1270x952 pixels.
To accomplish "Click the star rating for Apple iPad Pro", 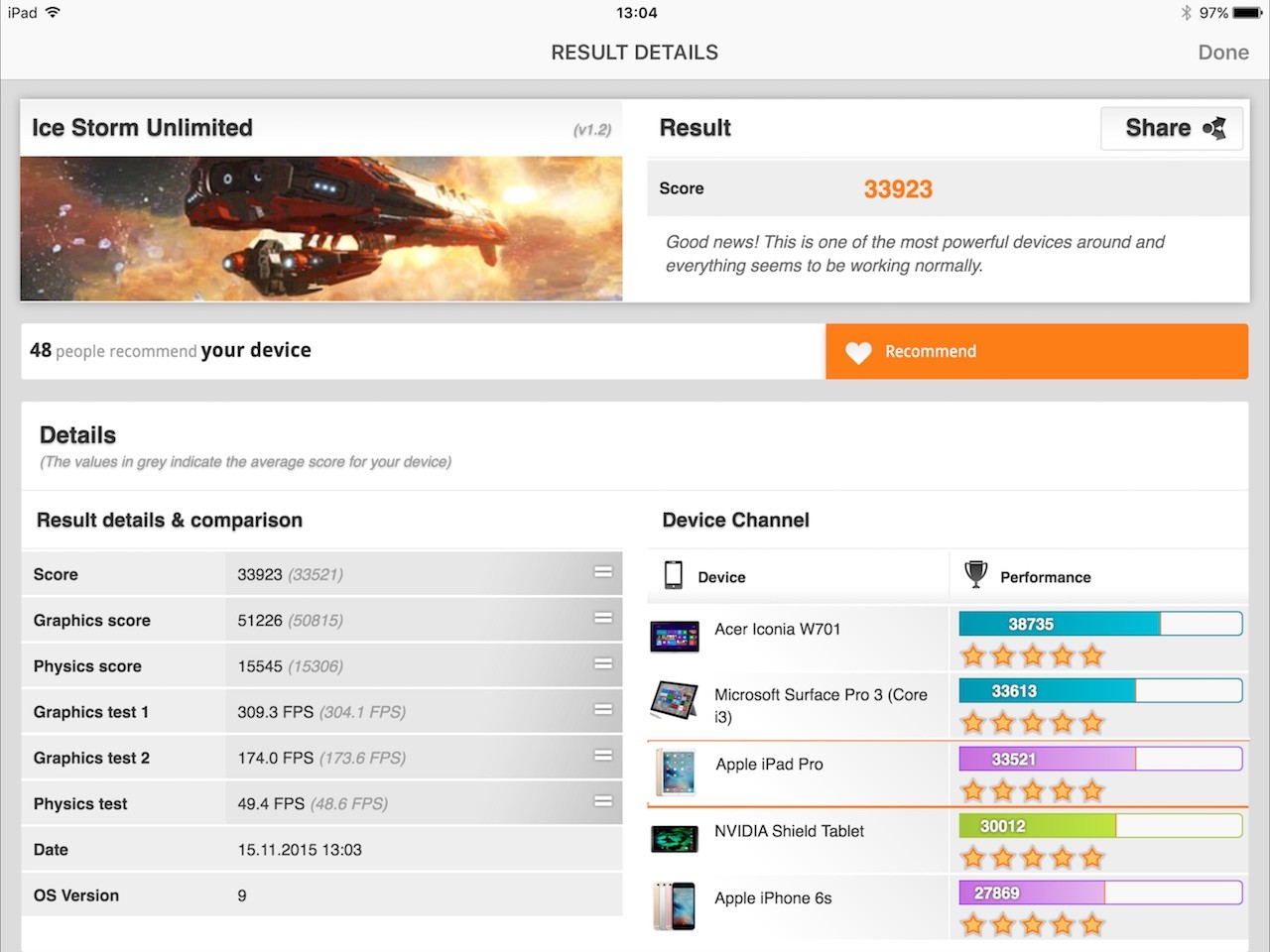I will [x=1032, y=790].
